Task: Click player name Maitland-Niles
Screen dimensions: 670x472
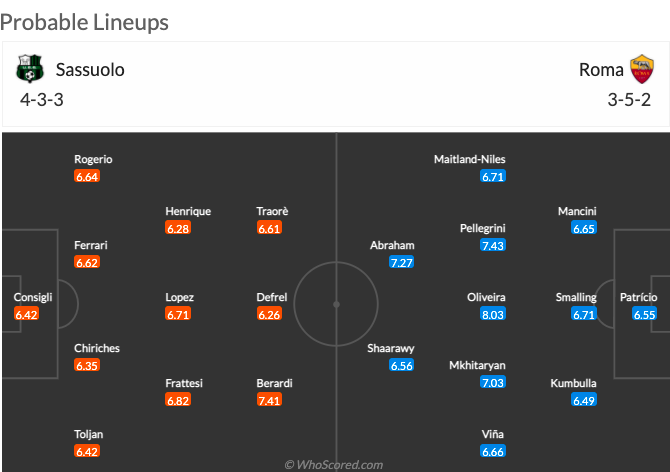Action: pos(470,159)
